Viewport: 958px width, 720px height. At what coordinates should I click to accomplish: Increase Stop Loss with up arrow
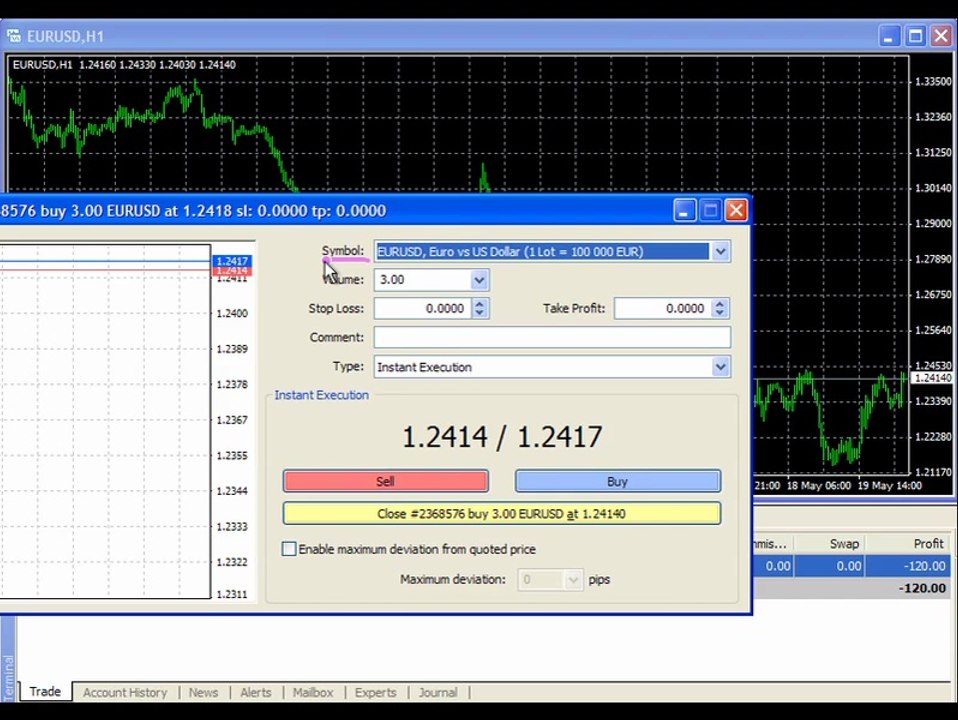(480, 303)
